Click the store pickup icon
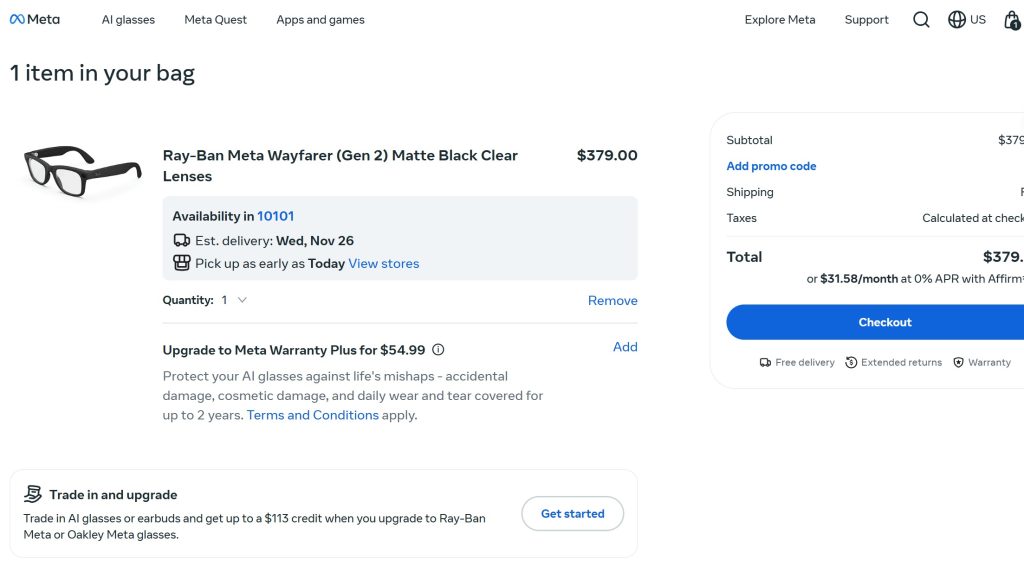This screenshot has height=565, width=1024. tap(181, 264)
